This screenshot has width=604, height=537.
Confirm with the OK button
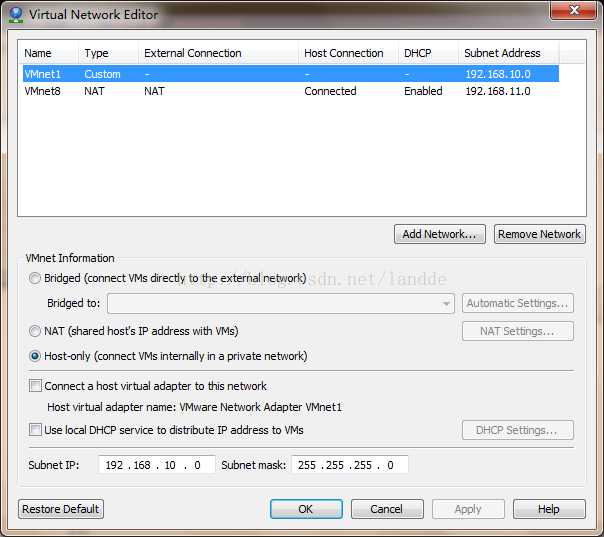point(306,509)
